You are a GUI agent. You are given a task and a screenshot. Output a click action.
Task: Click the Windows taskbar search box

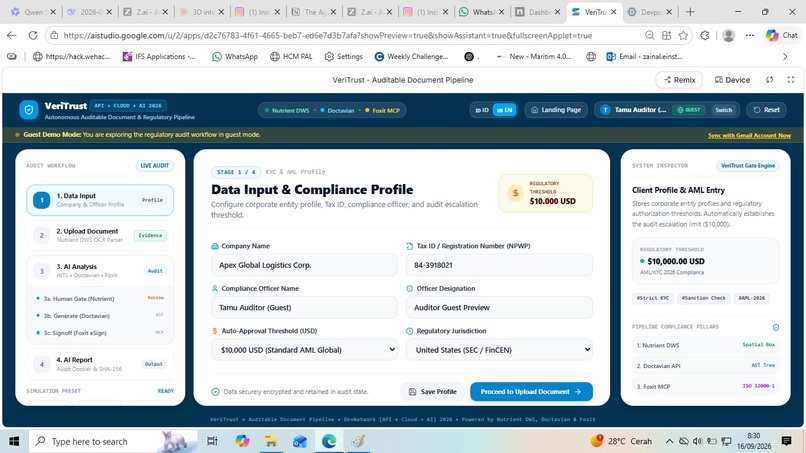pyautogui.click(x=113, y=441)
